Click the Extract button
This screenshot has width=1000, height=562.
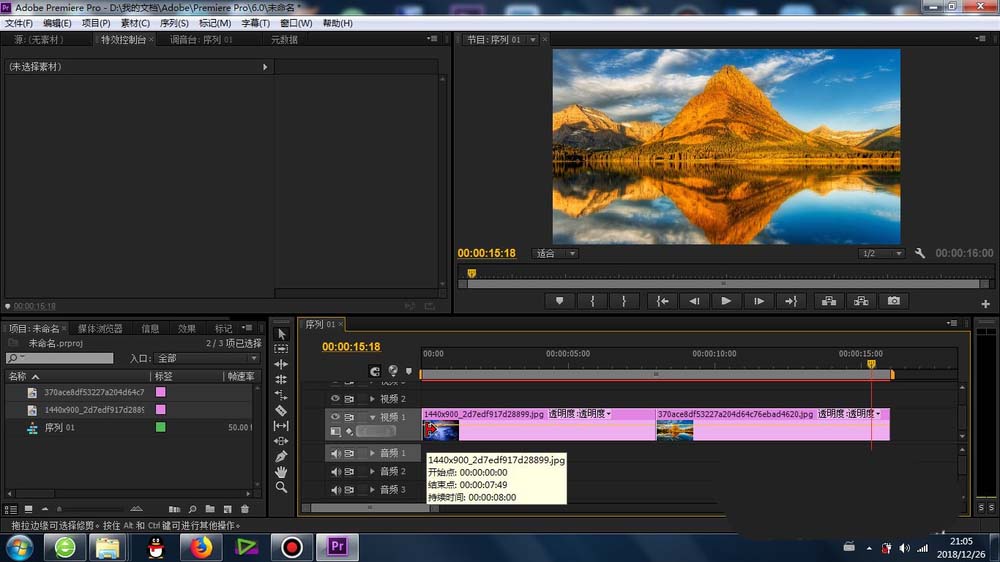coord(861,301)
